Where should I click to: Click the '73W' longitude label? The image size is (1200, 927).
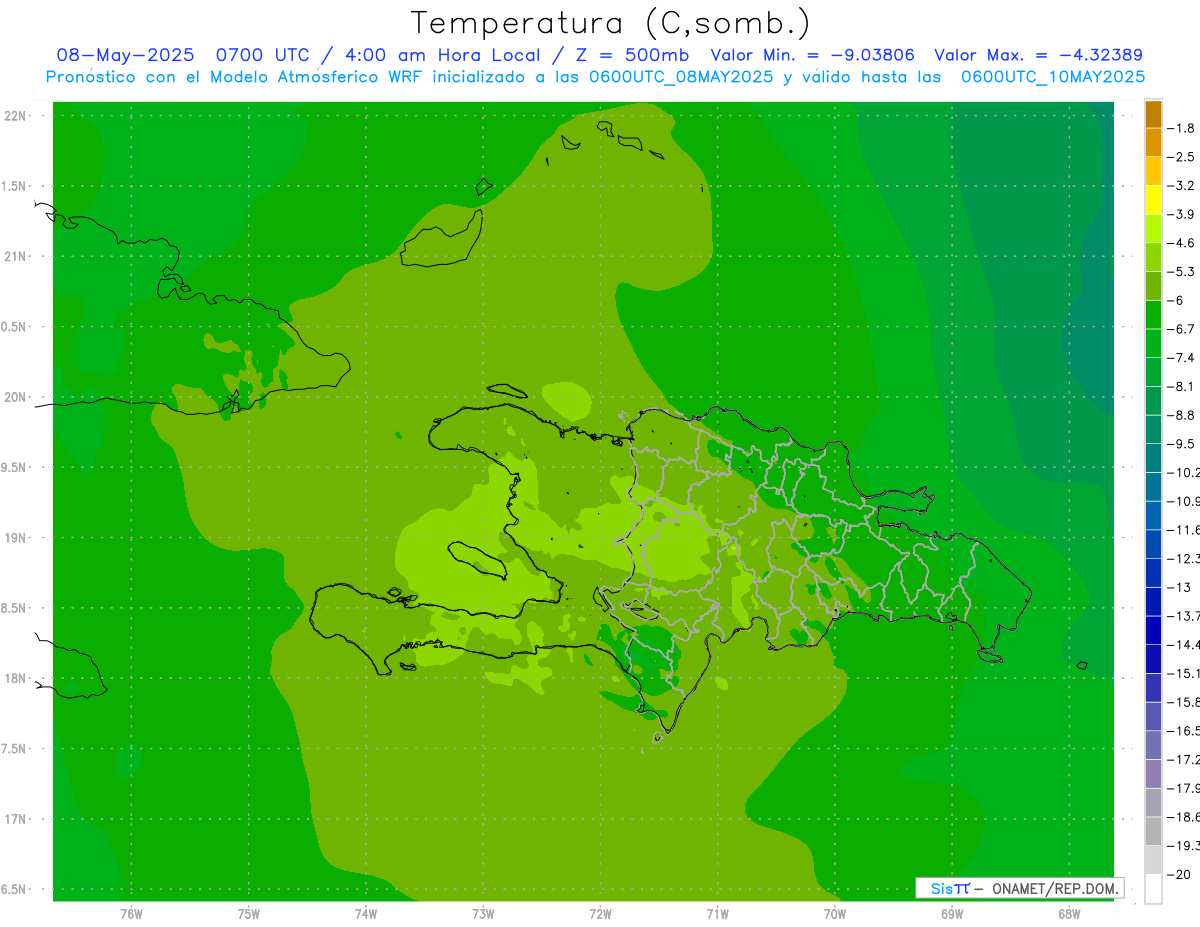483,914
